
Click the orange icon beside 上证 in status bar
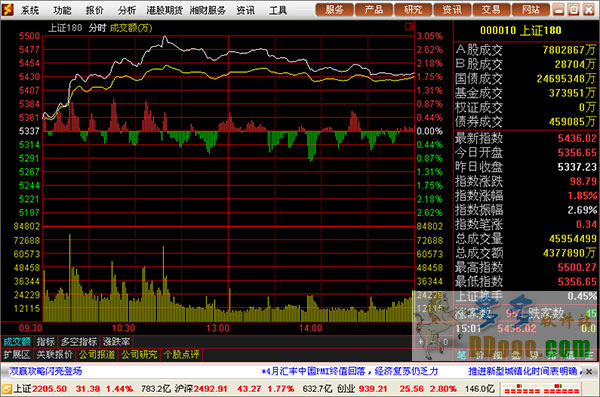pyautogui.click(x=7, y=389)
